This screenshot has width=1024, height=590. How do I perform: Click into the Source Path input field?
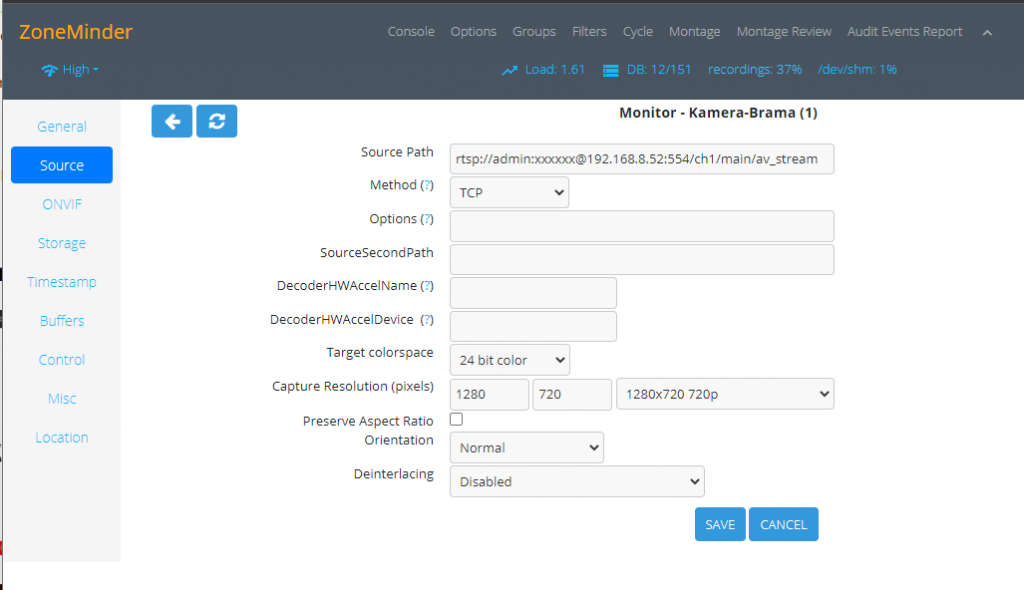point(641,159)
